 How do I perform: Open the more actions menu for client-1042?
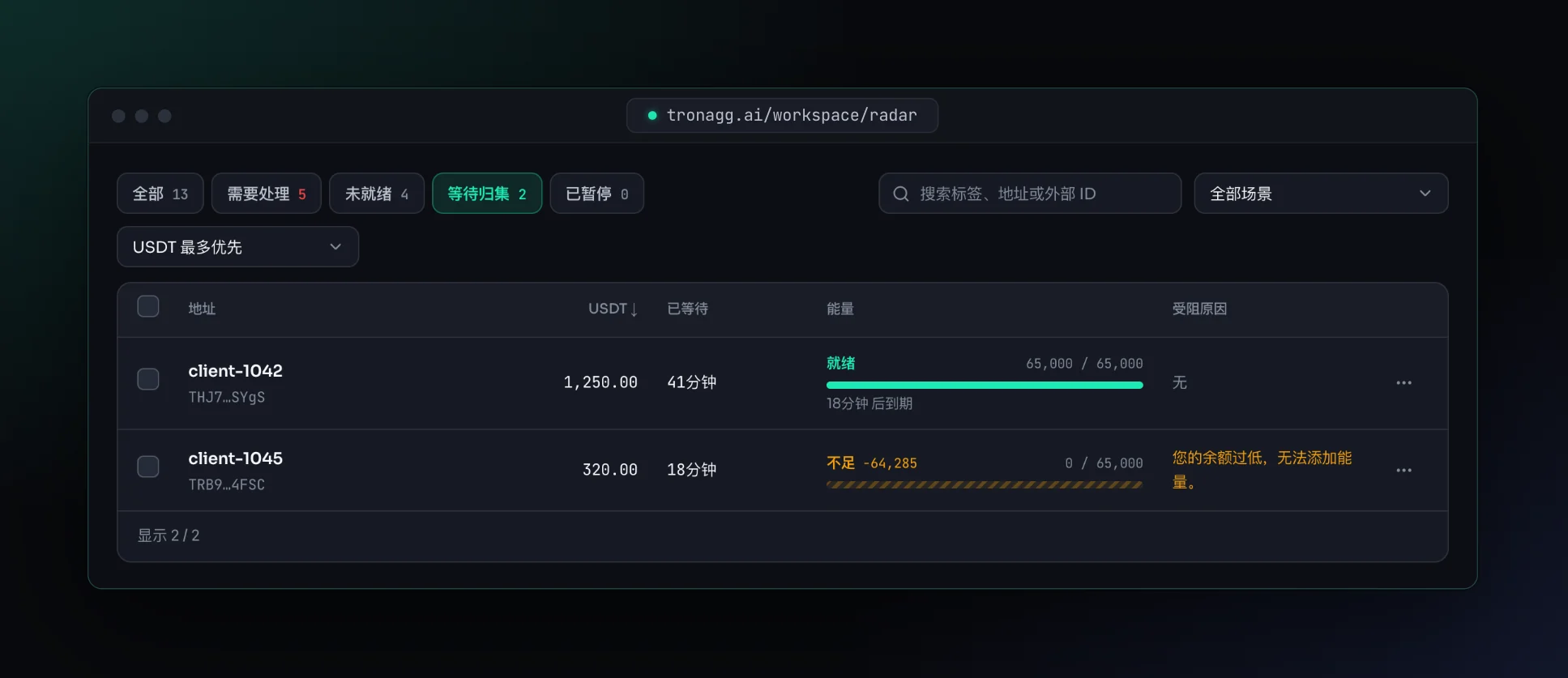coord(1404,382)
